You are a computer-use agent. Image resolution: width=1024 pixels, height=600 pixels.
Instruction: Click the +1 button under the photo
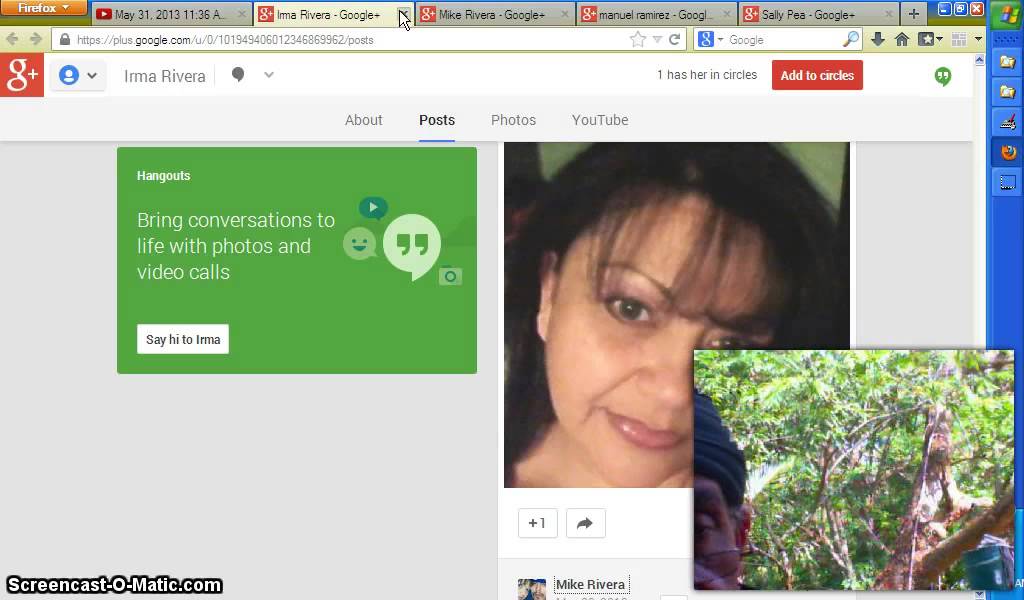537,523
